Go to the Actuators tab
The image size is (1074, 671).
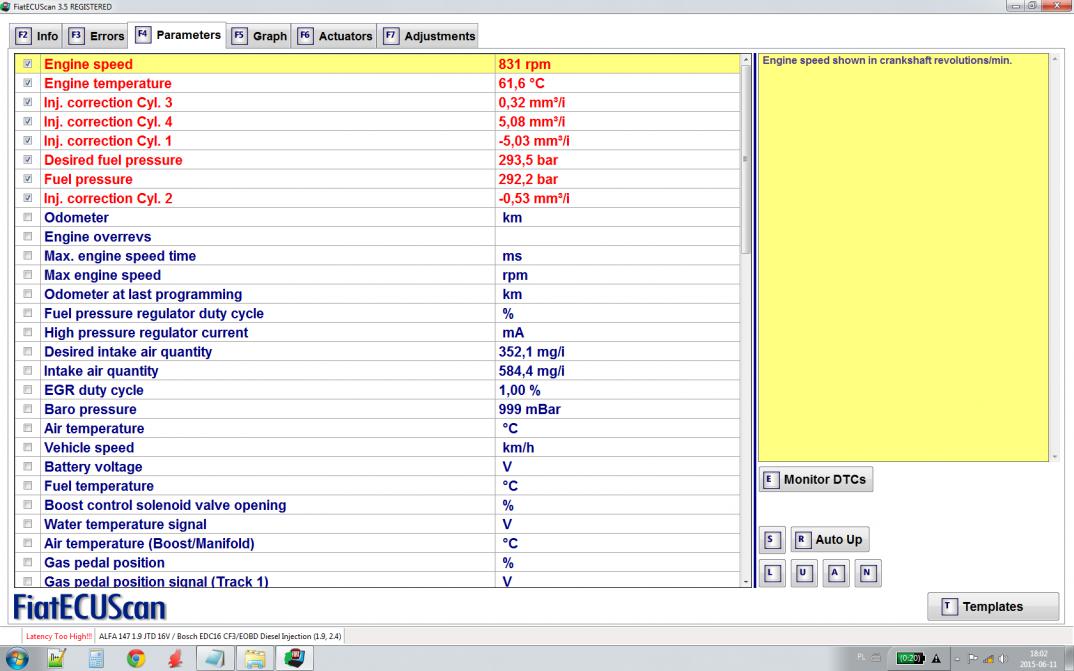pos(335,36)
